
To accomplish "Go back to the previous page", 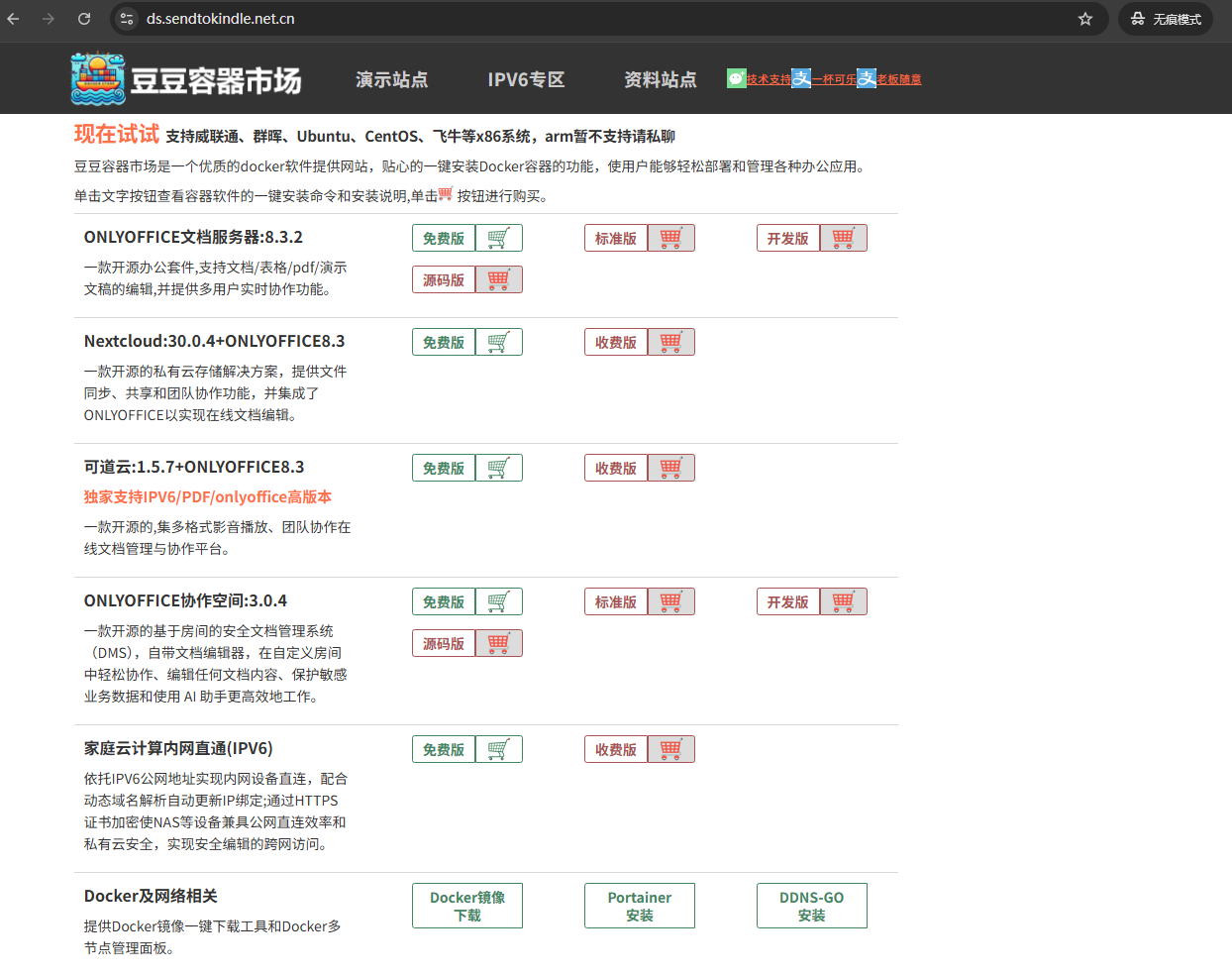I will coord(13,19).
